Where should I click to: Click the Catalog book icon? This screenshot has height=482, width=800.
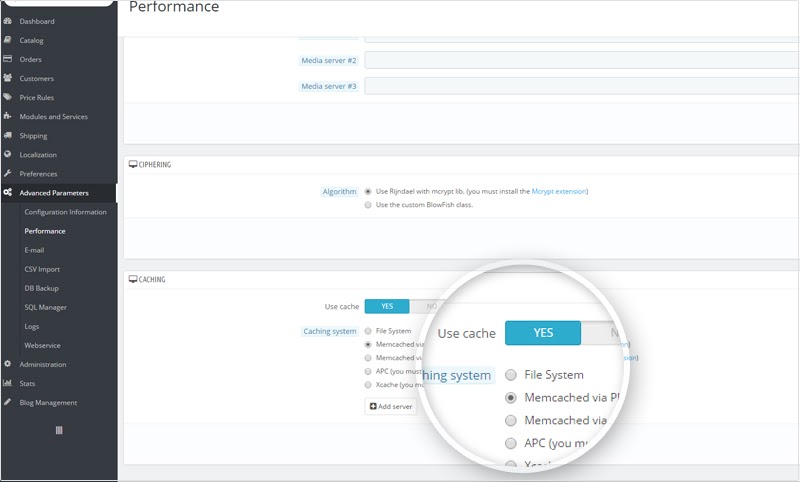click(8, 40)
